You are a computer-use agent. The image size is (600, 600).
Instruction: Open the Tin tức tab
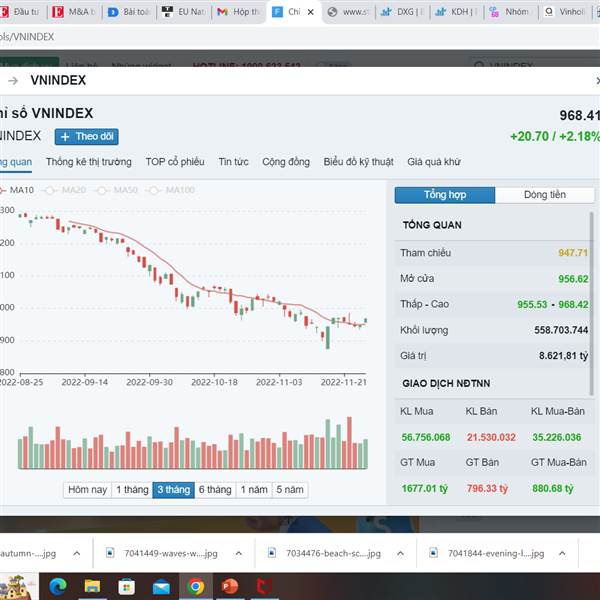[x=233, y=162]
